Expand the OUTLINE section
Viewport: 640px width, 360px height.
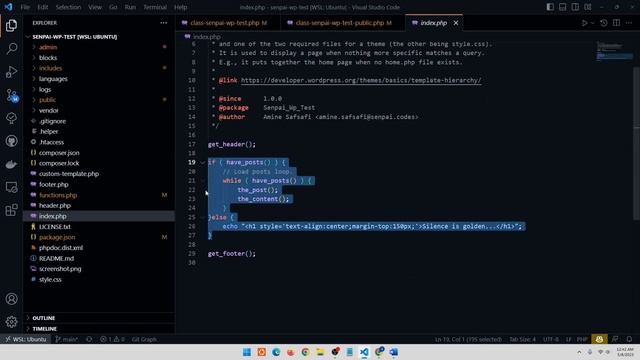[44, 318]
